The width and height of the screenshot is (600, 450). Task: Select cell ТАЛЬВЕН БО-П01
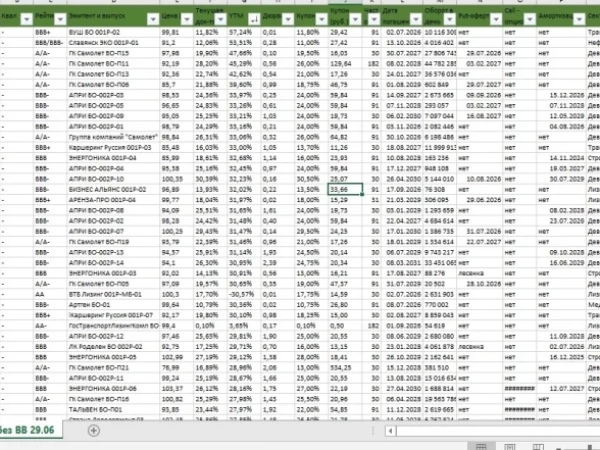(x=113, y=410)
